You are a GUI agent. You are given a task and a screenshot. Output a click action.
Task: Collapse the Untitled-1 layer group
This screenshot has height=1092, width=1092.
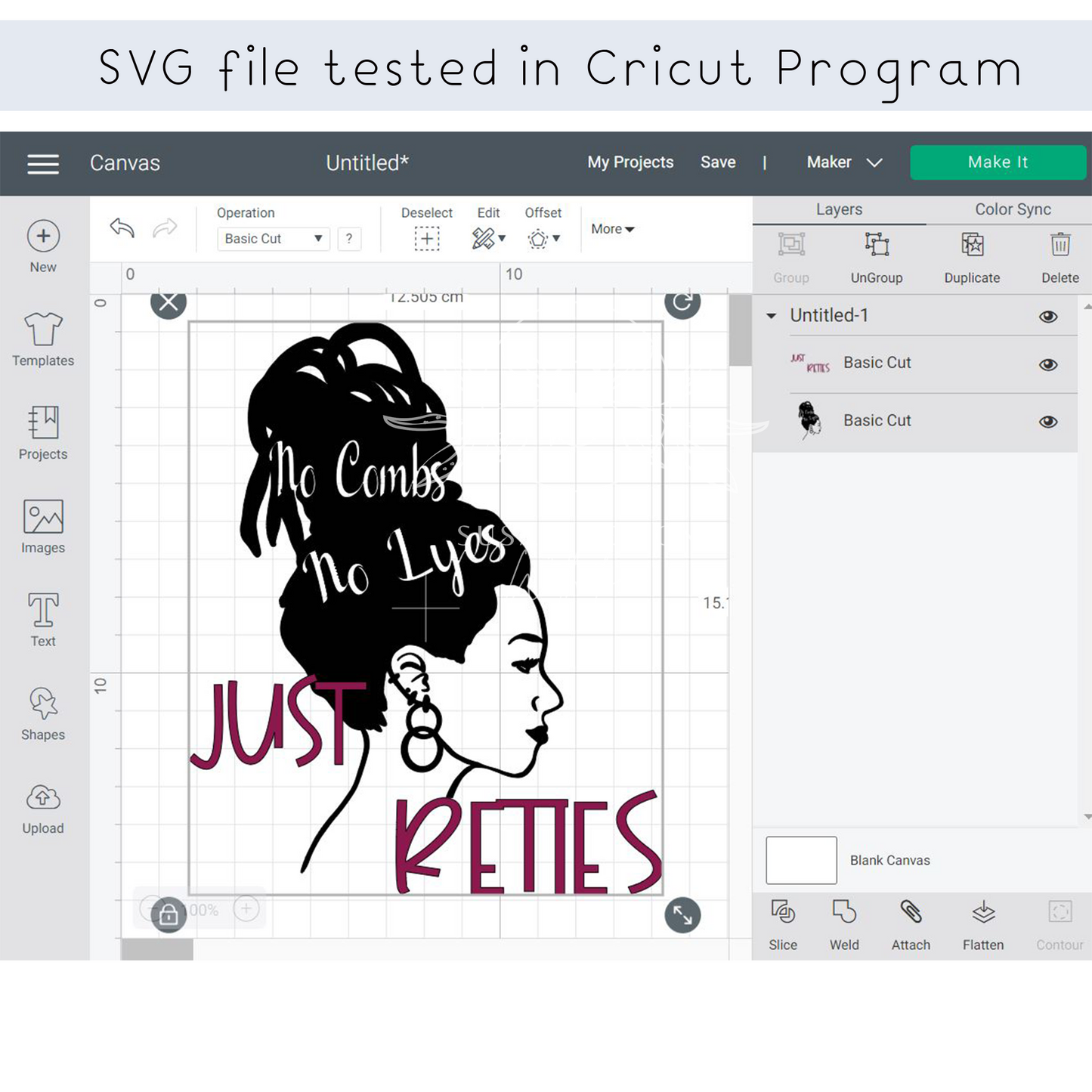(x=772, y=316)
